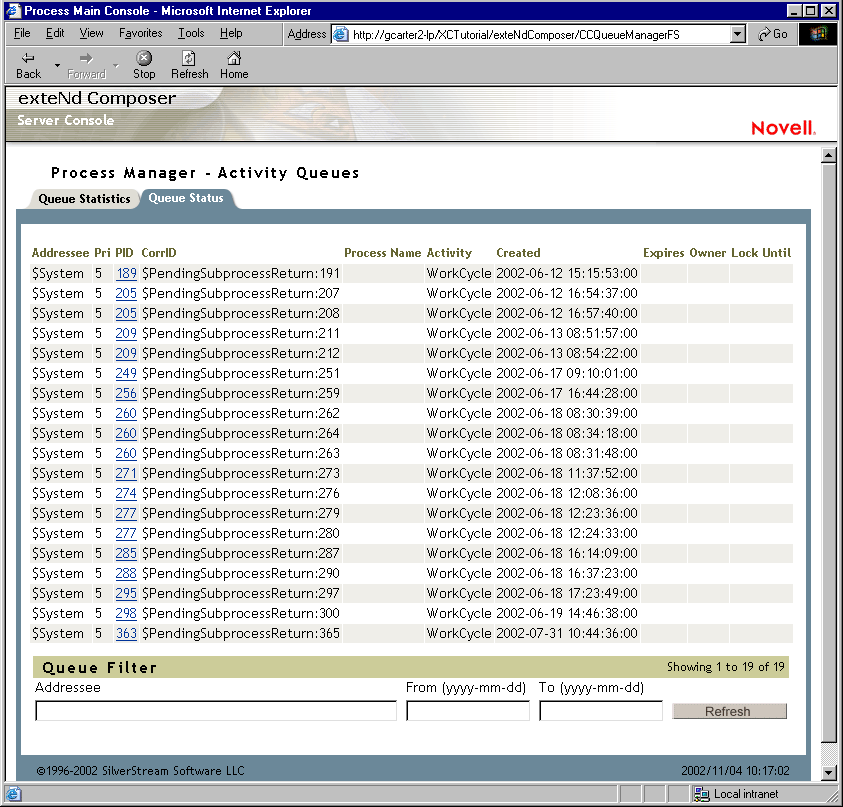Image resolution: width=843 pixels, height=807 pixels.
Task: Switch to the Queue Statistics tab
Action: tap(84, 199)
